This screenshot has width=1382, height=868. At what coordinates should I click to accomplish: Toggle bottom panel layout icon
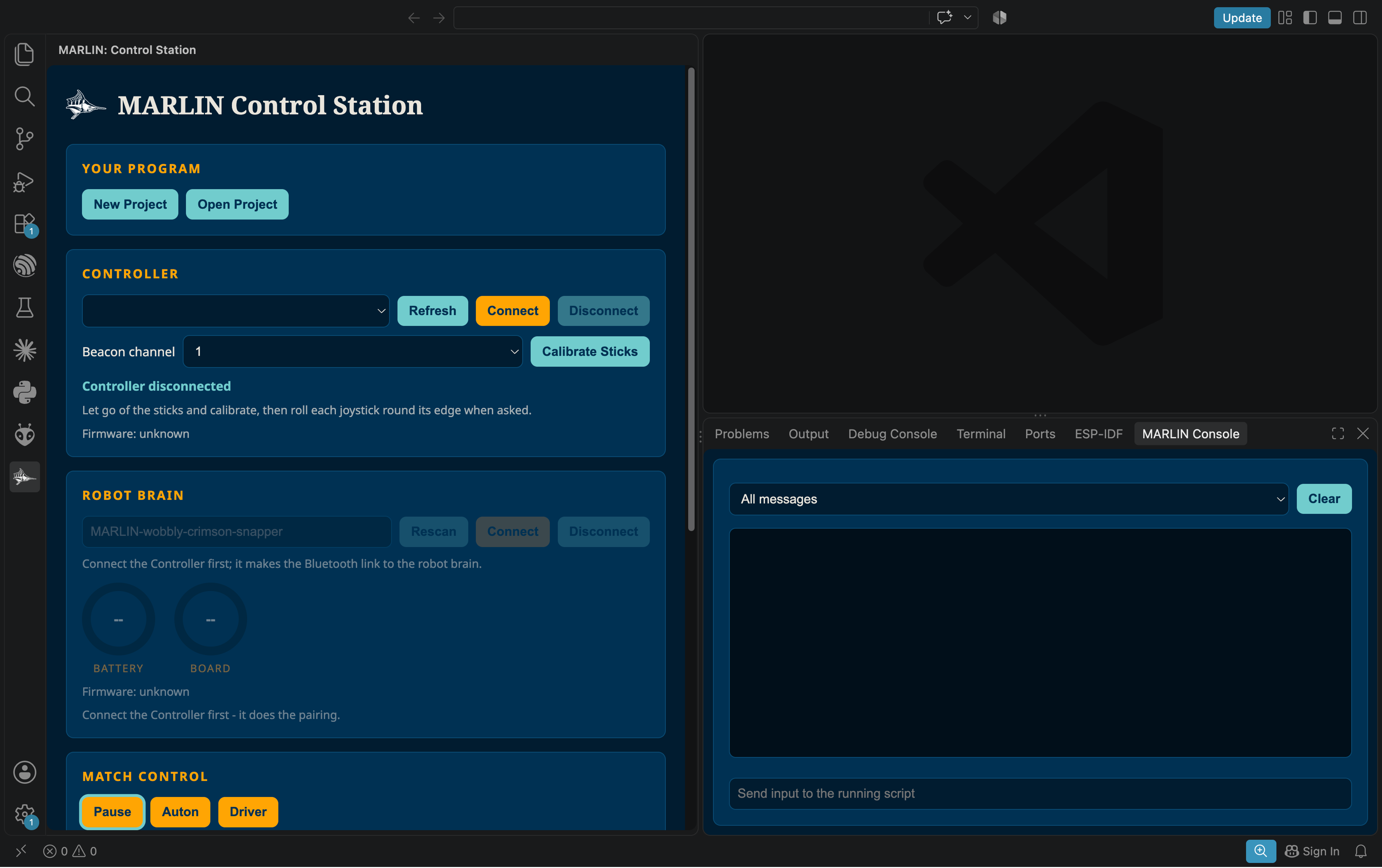coord(1334,18)
